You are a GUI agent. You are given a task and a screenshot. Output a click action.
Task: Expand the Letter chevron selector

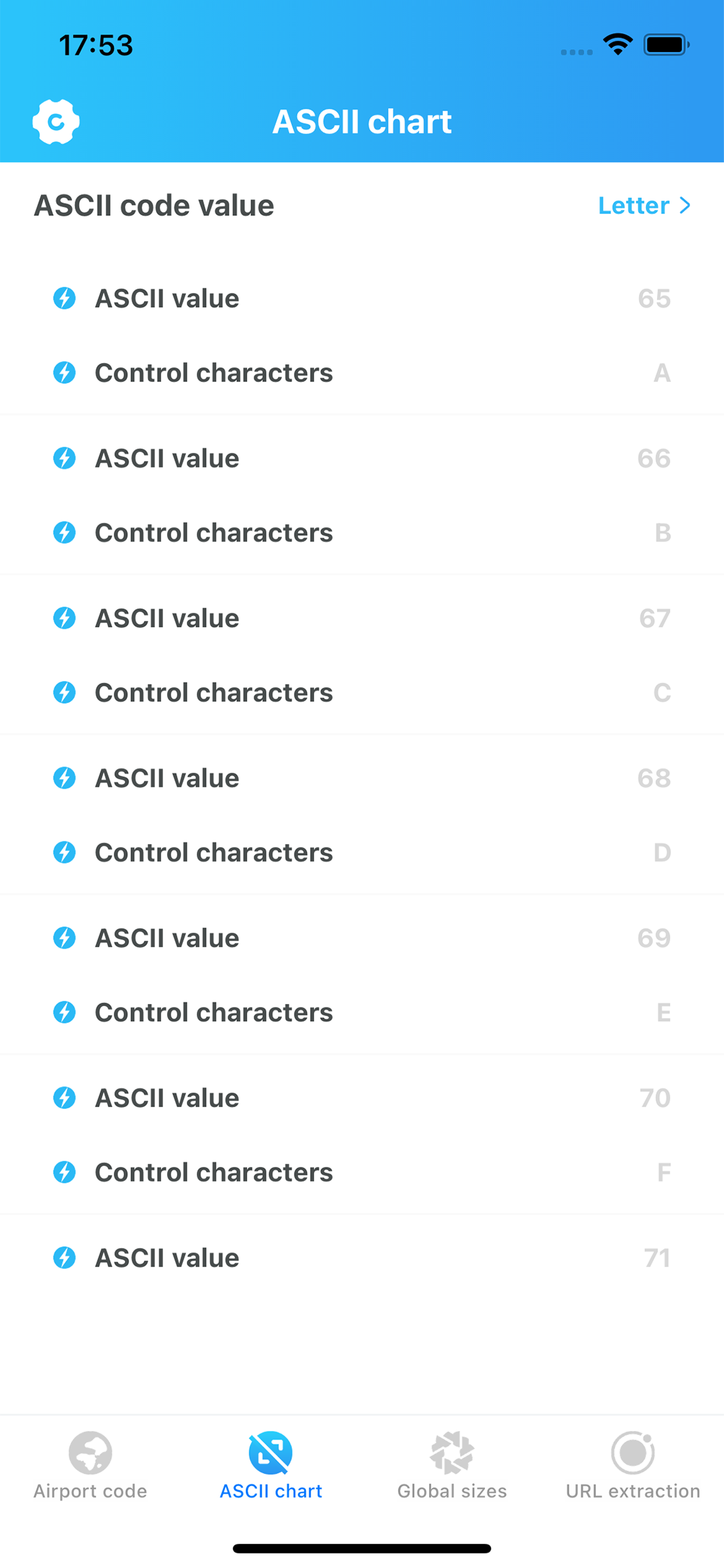(x=644, y=206)
